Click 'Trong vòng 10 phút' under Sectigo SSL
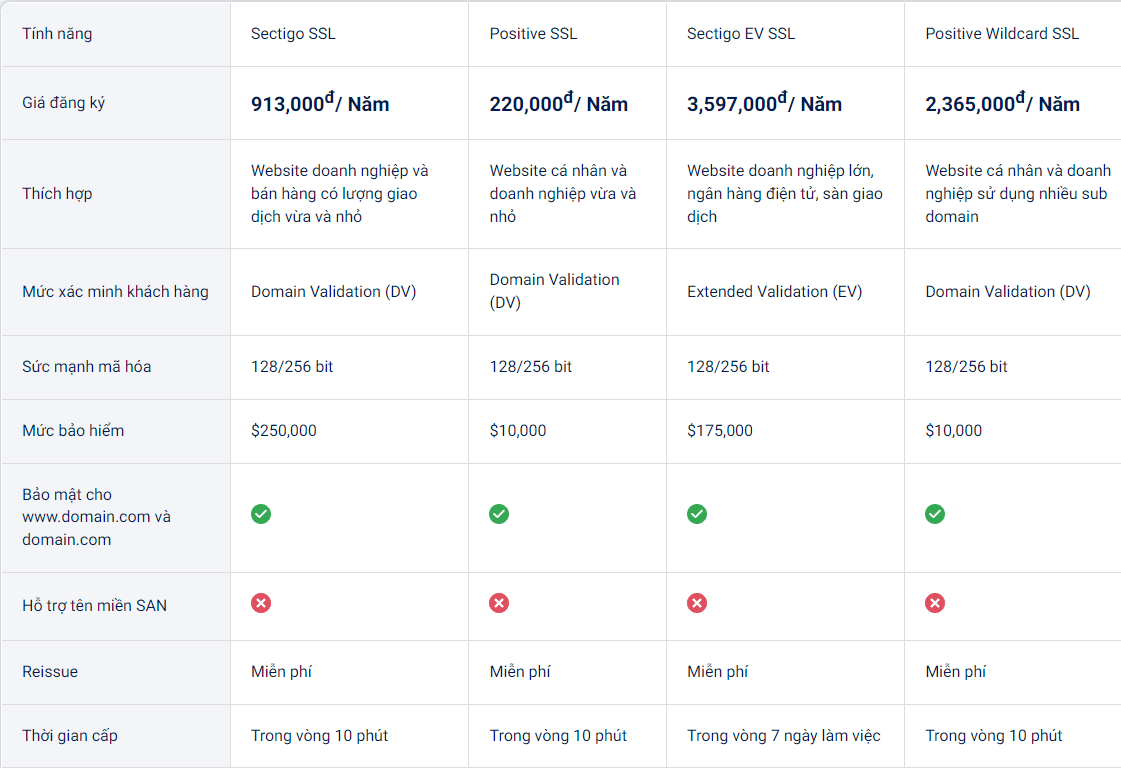 (320, 736)
